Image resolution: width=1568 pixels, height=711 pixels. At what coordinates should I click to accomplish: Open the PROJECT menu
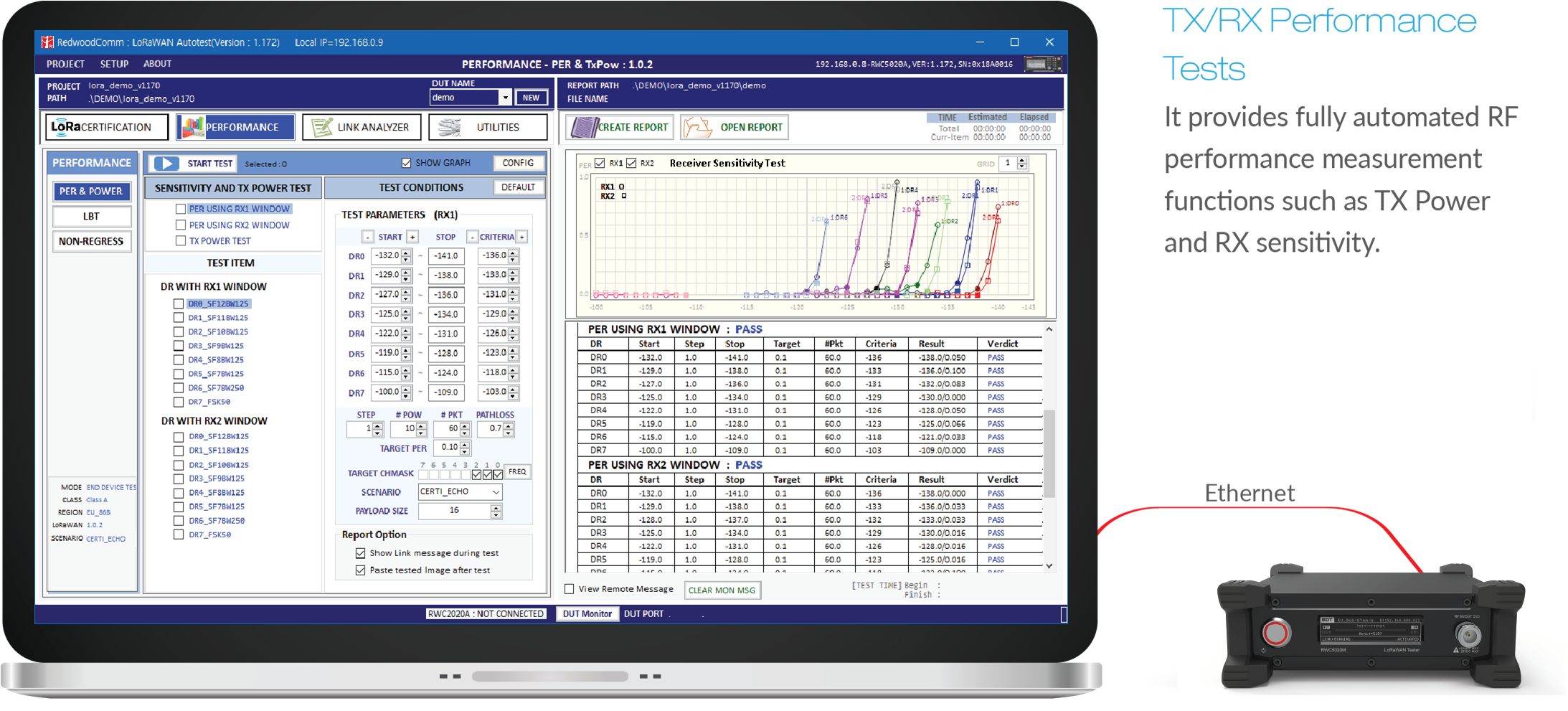[x=65, y=64]
